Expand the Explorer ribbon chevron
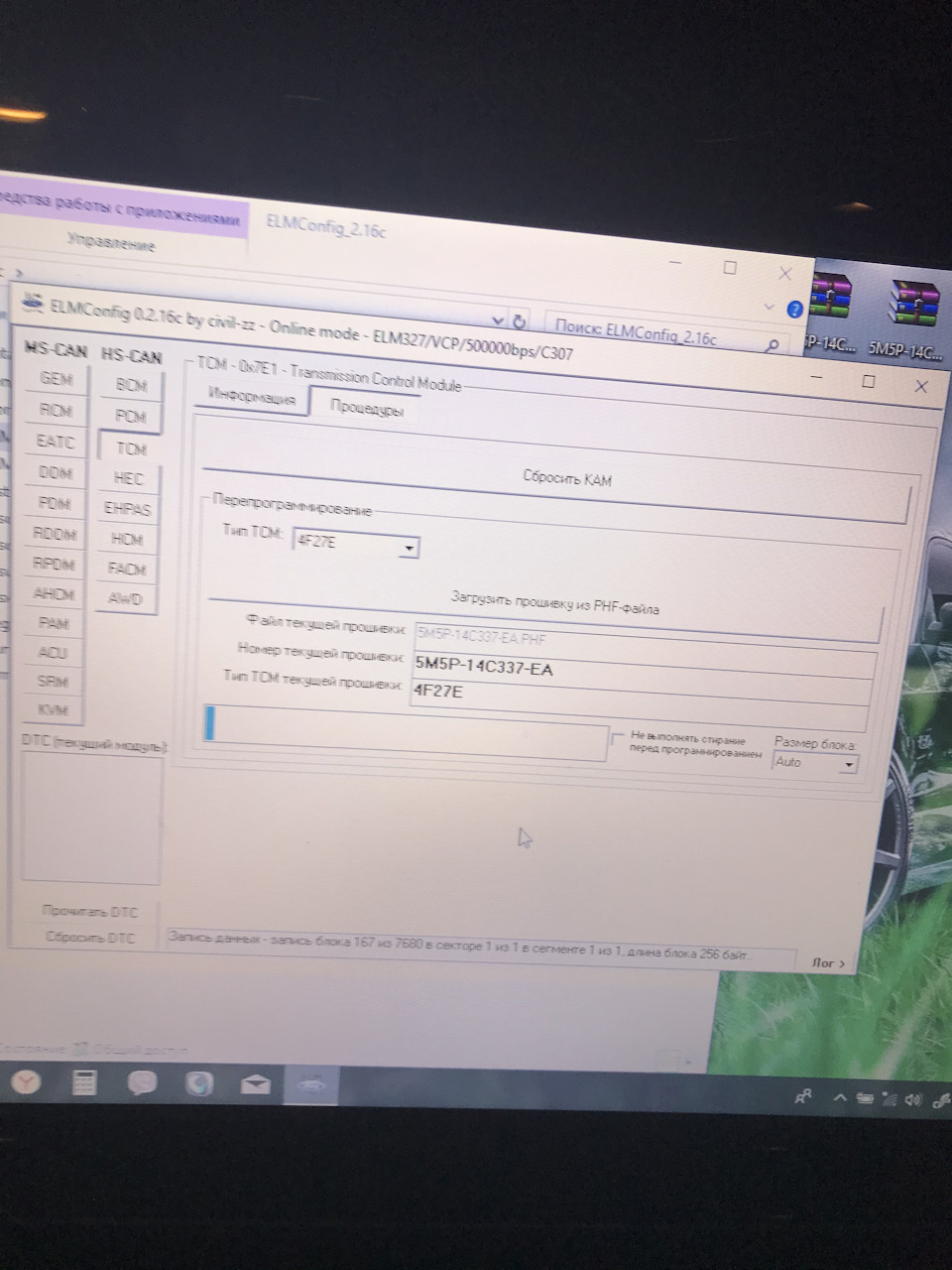952x1270 pixels. (x=770, y=307)
